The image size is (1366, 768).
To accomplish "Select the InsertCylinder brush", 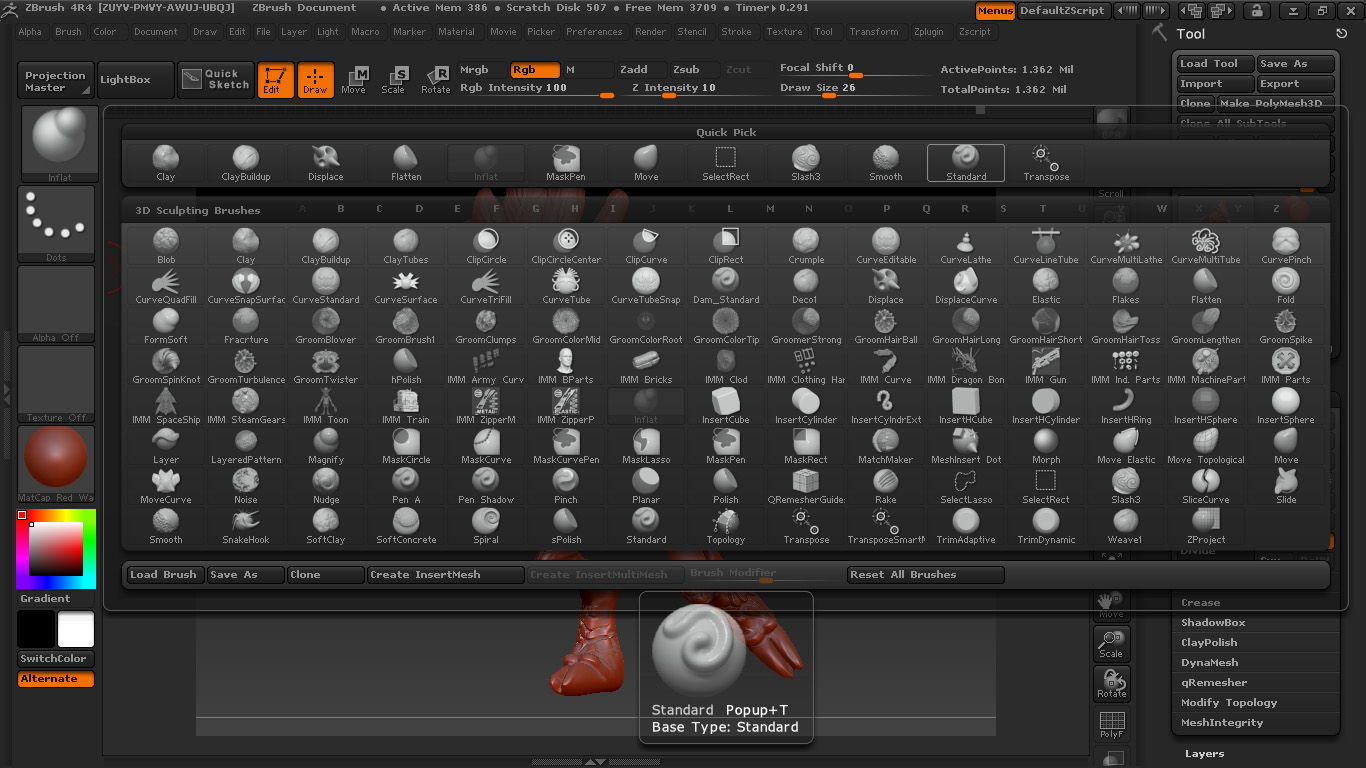I will (x=806, y=406).
